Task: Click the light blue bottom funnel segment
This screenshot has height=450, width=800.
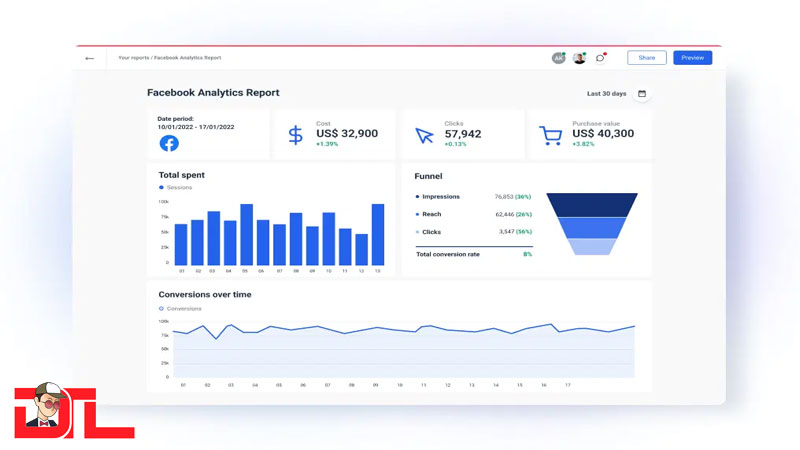Action: pos(592,247)
